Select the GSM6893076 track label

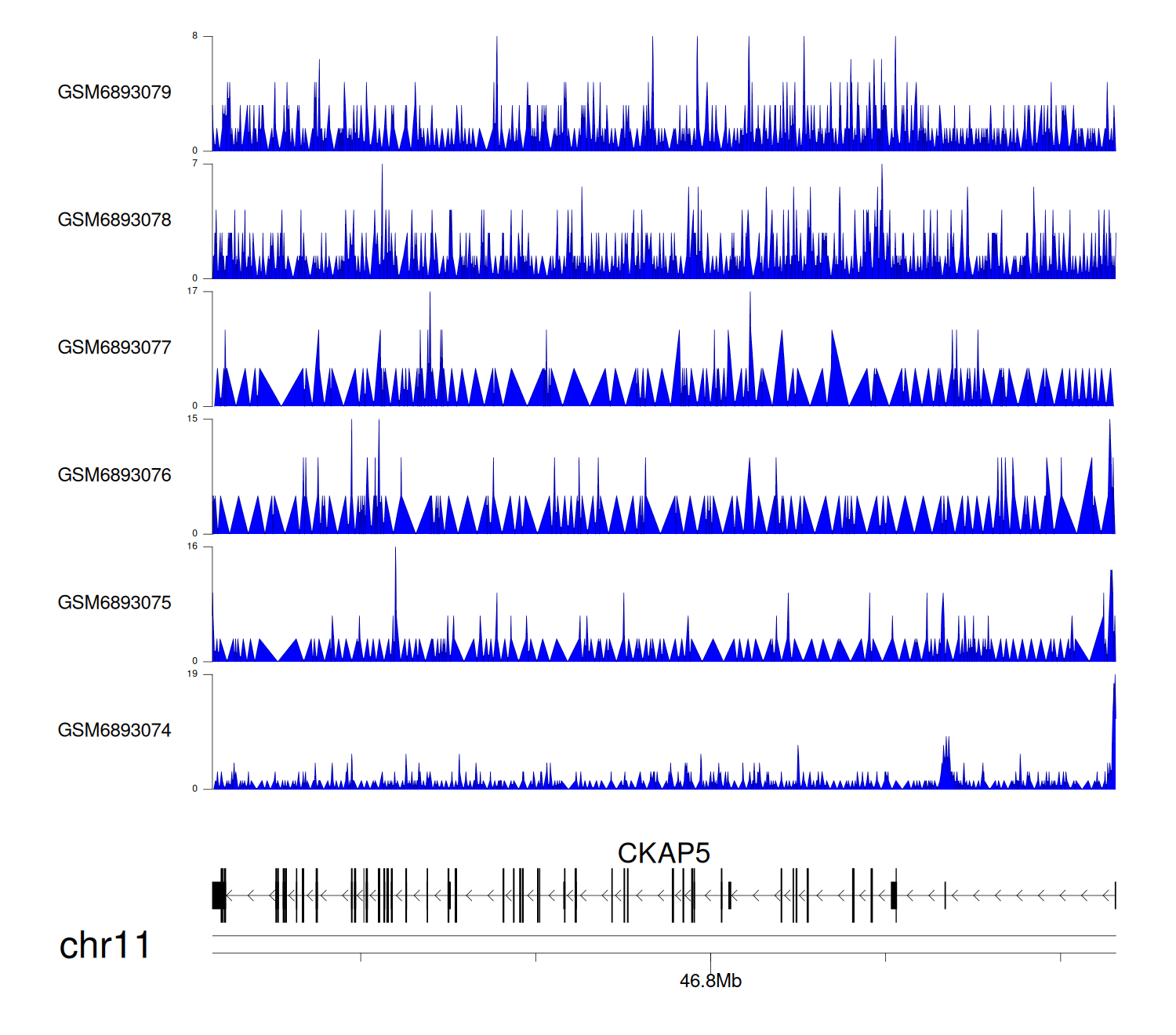pos(114,476)
